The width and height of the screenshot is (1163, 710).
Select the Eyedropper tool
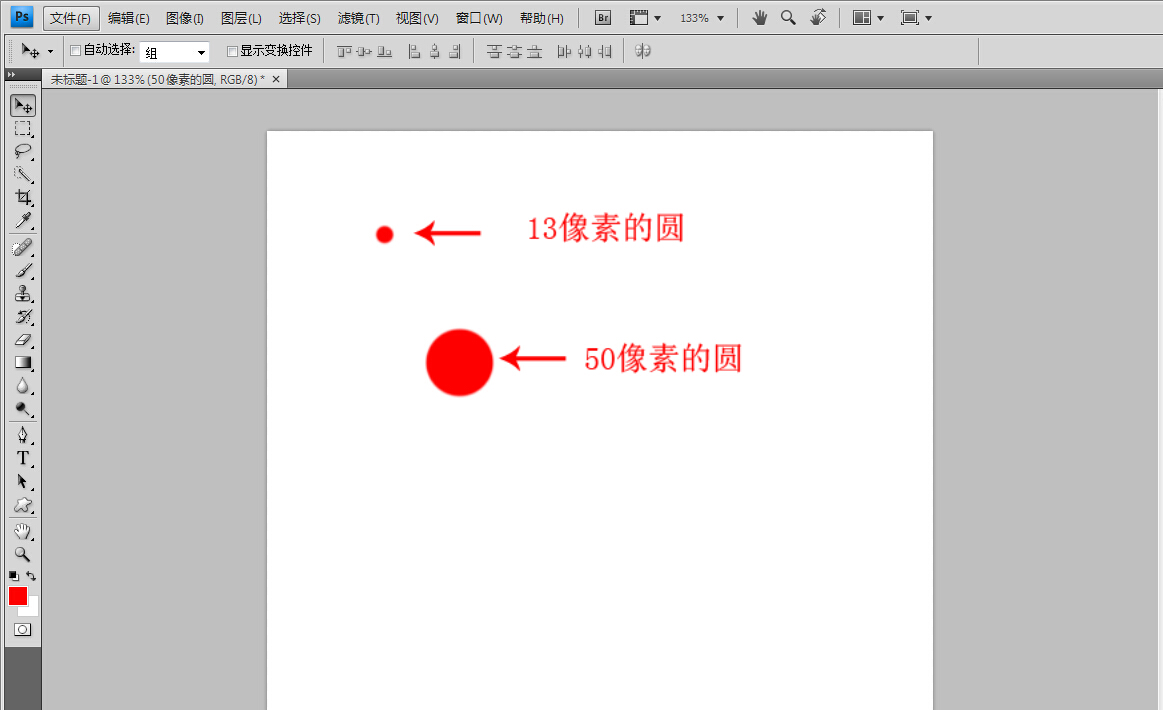tap(23, 220)
